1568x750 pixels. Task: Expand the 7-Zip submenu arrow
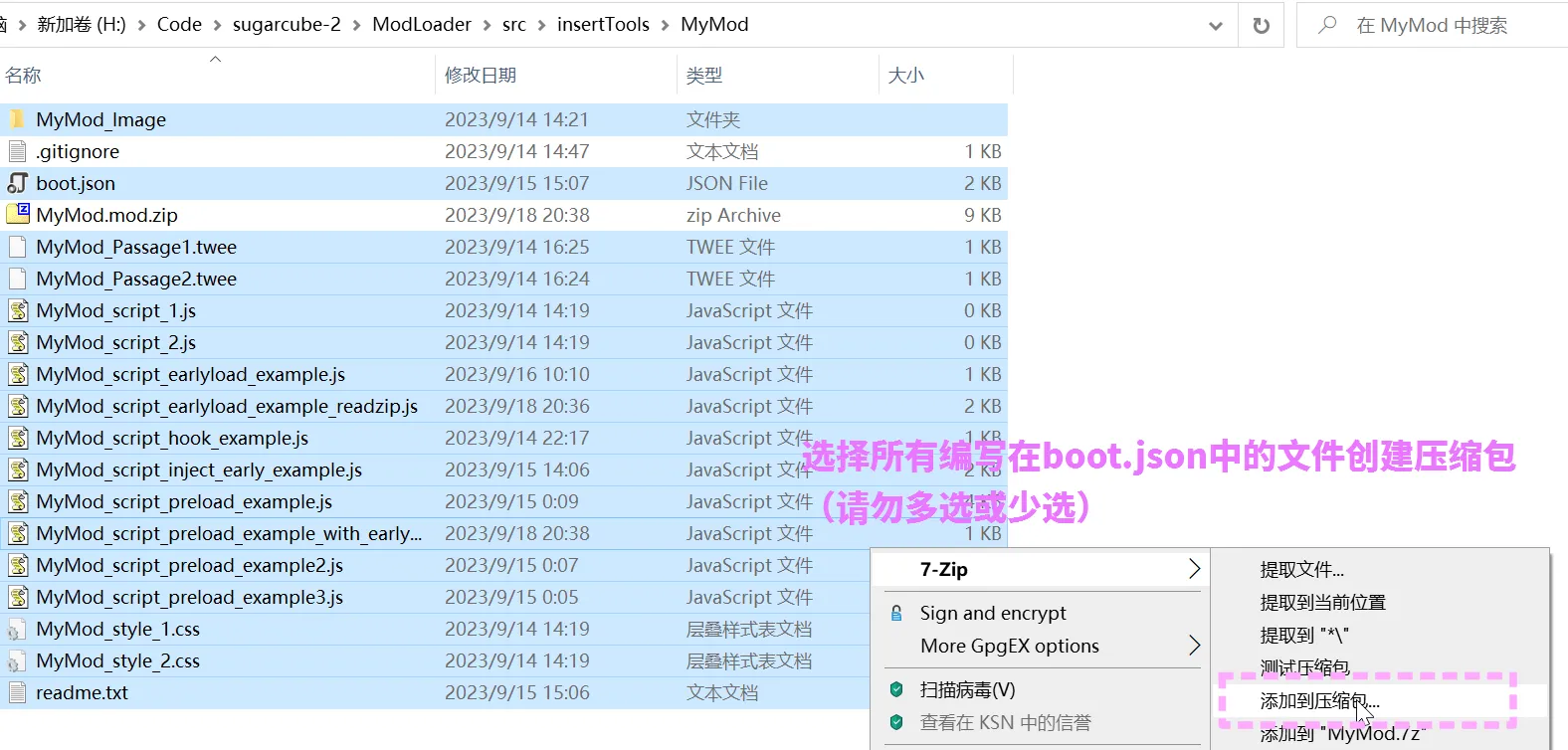click(1194, 569)
